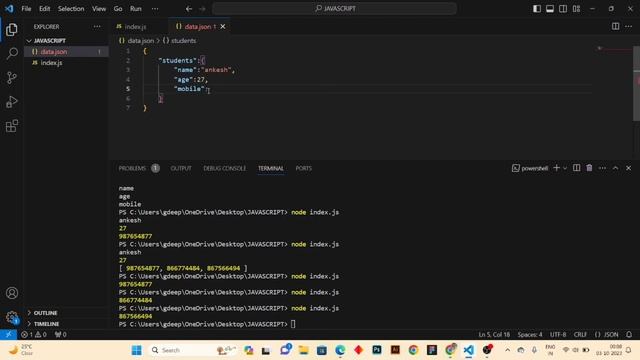The image size is (640, 360).
Task: Click Ln 5, Col 18 status entry
Action: coord(494,334)
